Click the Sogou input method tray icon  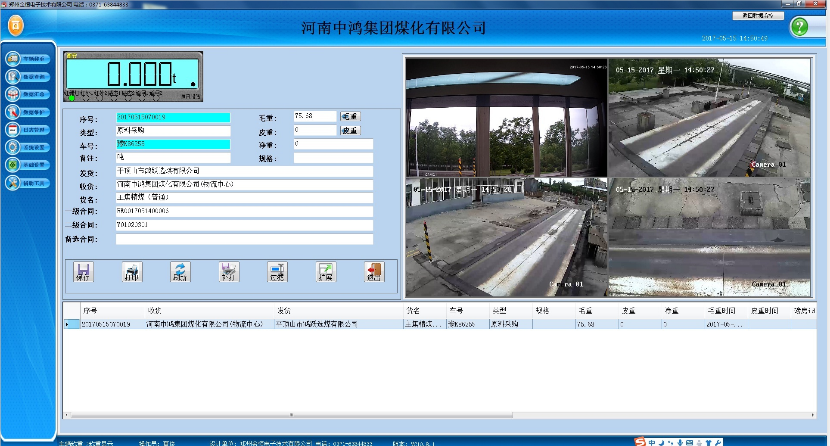click(641, 440)
